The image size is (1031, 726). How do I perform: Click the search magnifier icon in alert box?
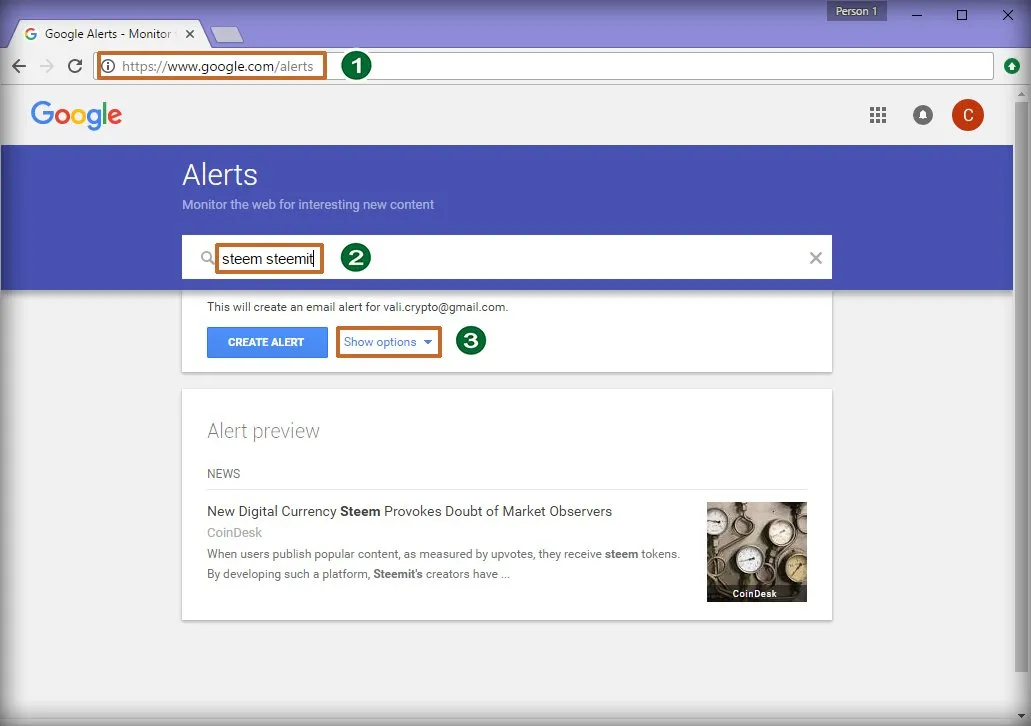(x=207, y=258)
